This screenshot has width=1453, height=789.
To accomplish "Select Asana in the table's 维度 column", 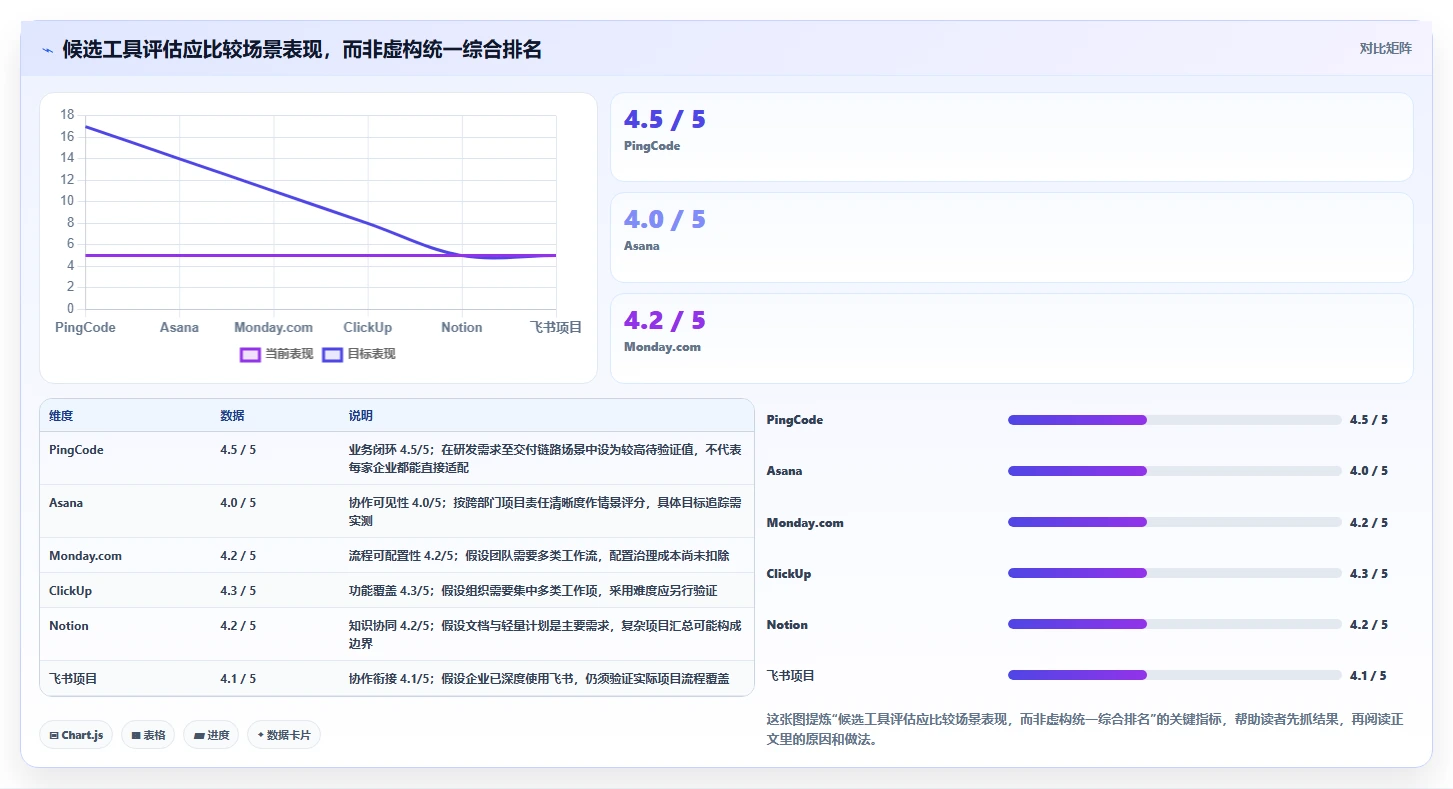I will click(66, 503).
